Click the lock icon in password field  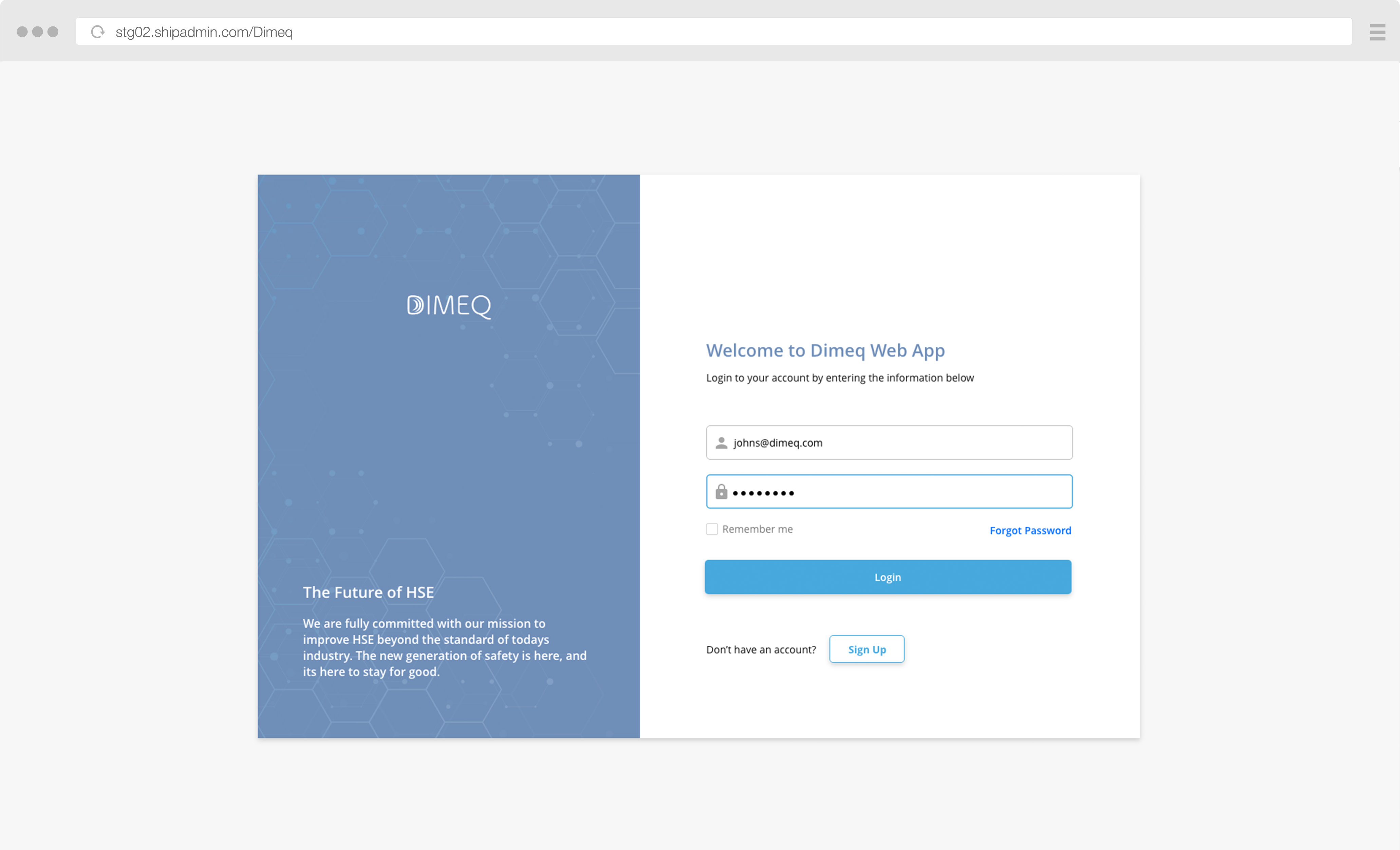pyautogui.click(x=721, y=491)
